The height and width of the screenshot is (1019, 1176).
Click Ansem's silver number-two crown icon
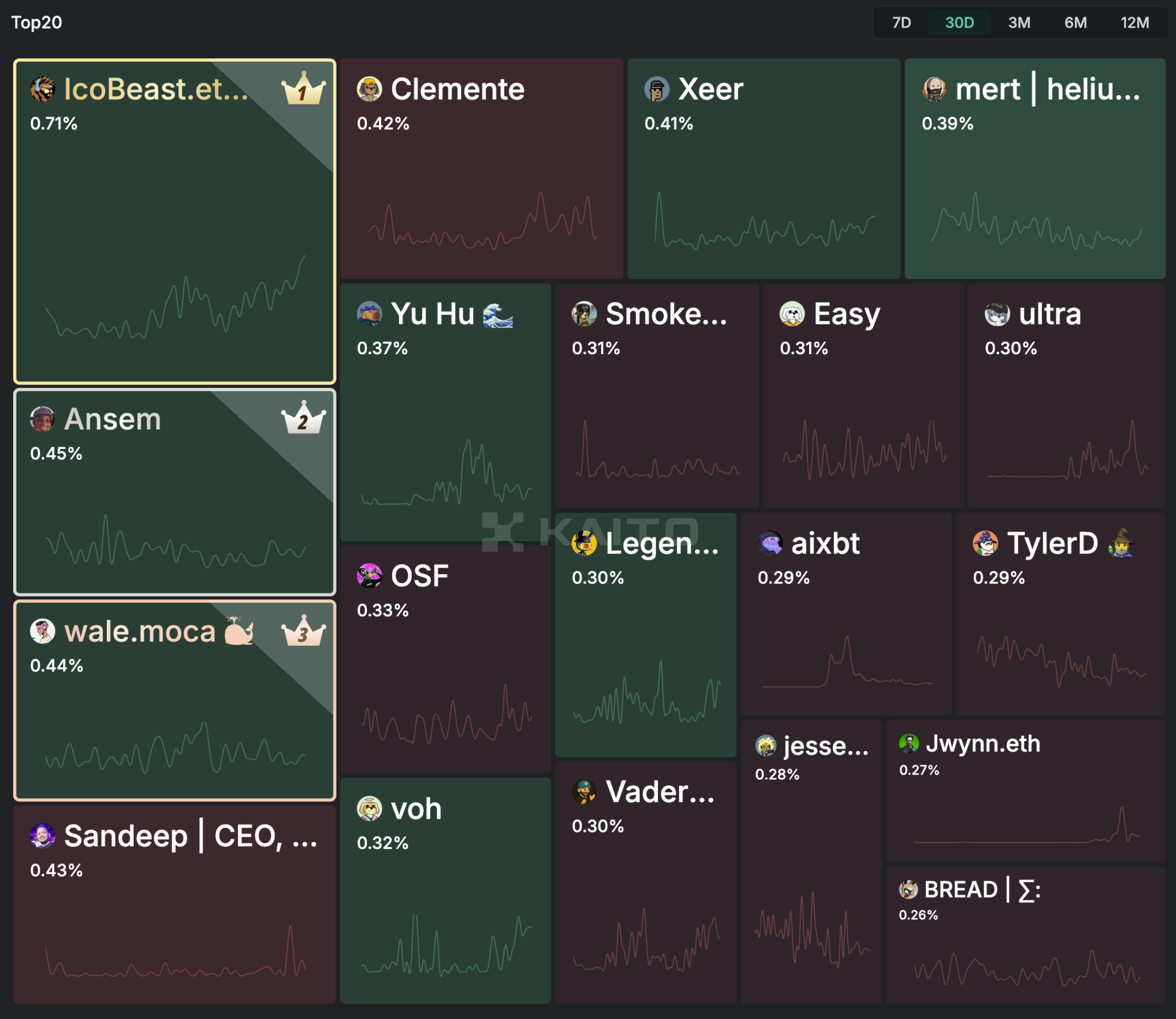click(303, 419)
